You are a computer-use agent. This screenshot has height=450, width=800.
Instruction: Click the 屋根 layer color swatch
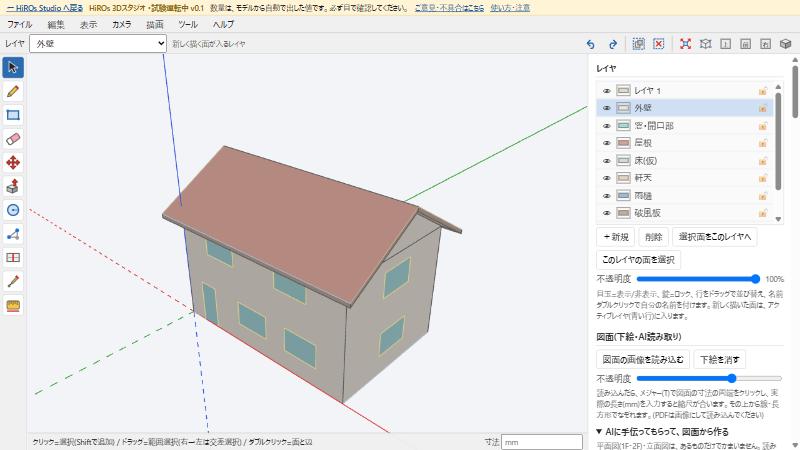(x=623, y=143)
